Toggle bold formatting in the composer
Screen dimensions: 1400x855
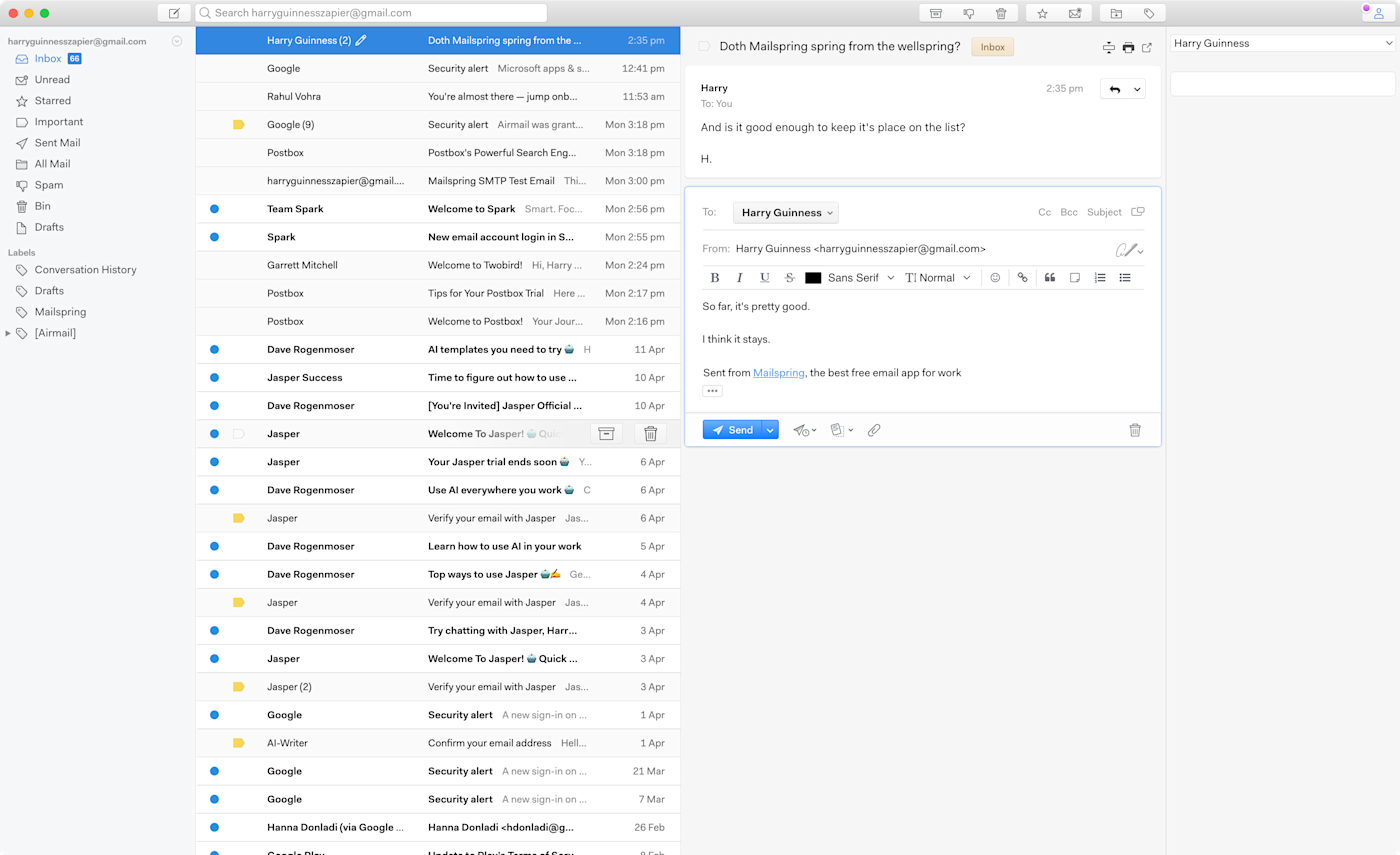[x=715, y=278]
